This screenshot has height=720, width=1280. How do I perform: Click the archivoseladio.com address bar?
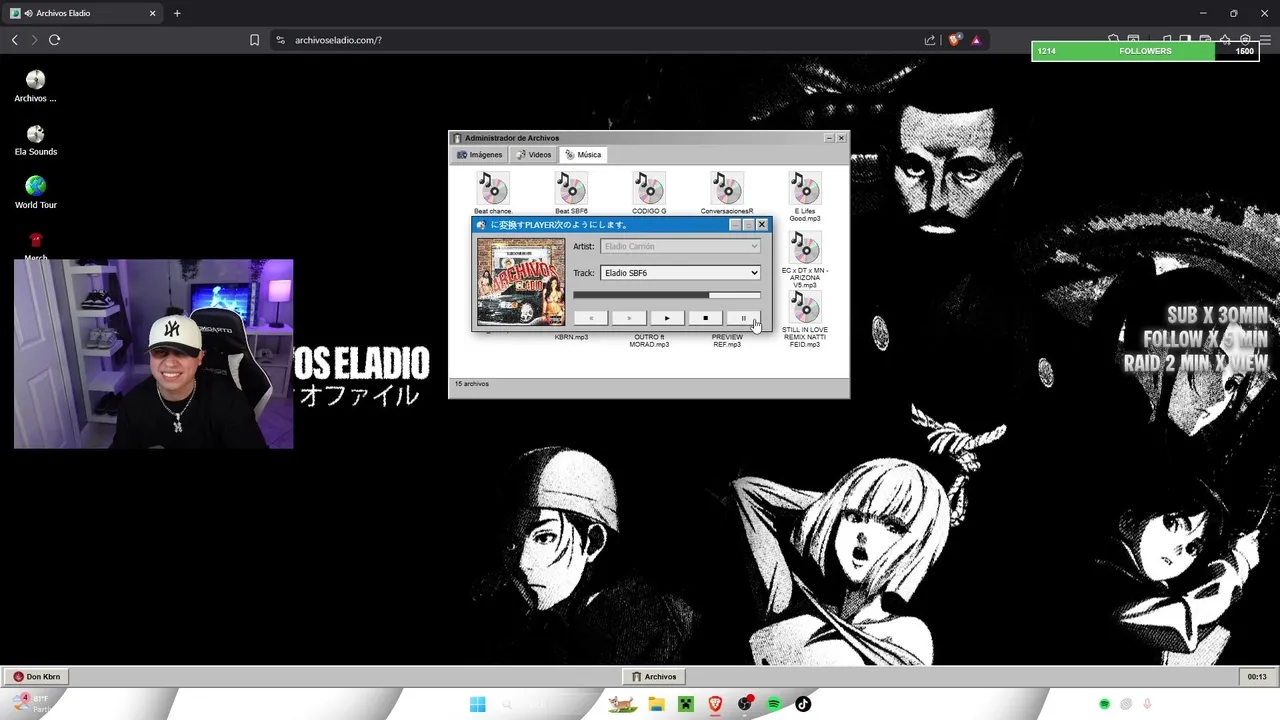click(600, 40)
